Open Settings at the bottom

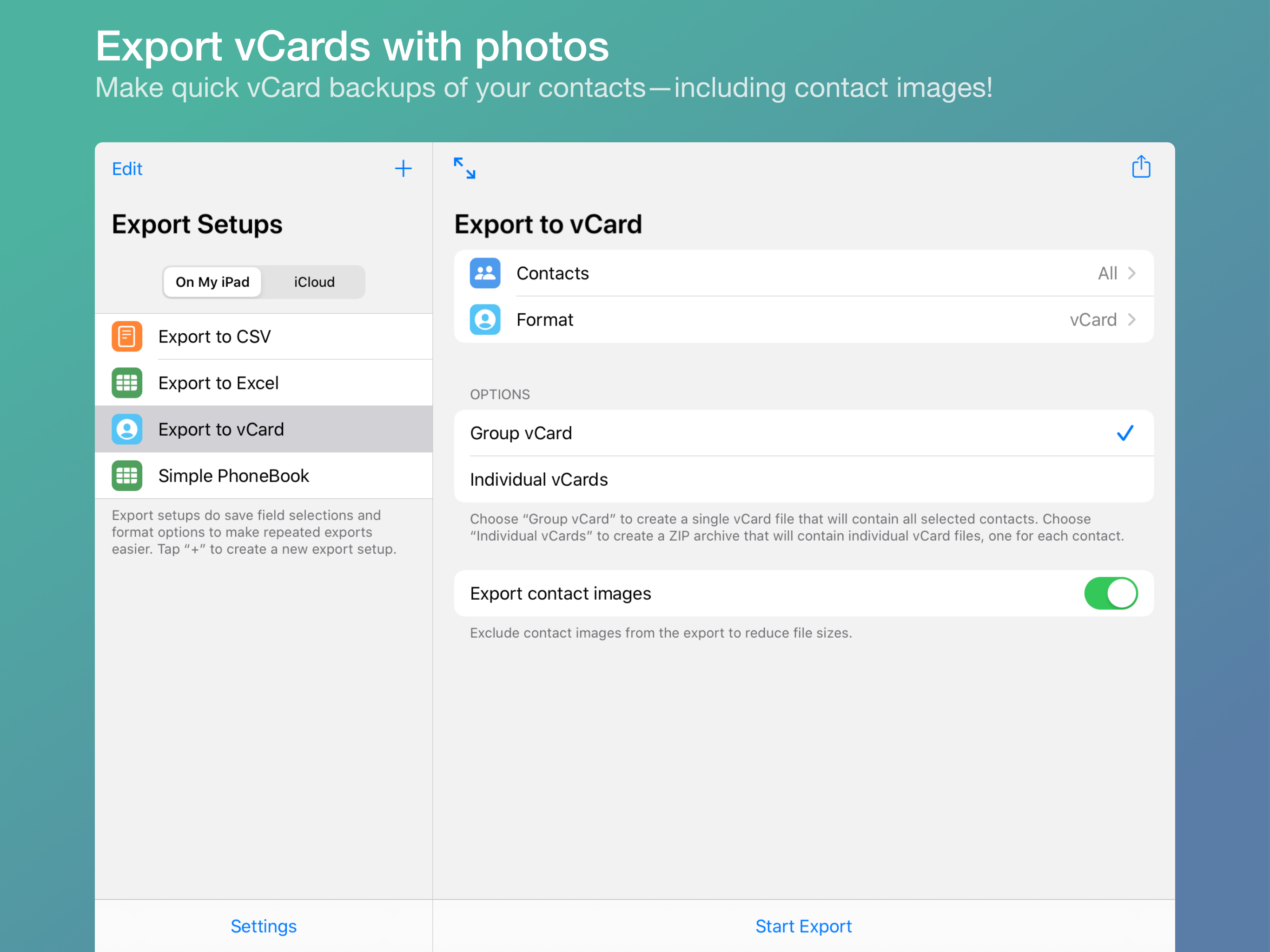point(264,926)
